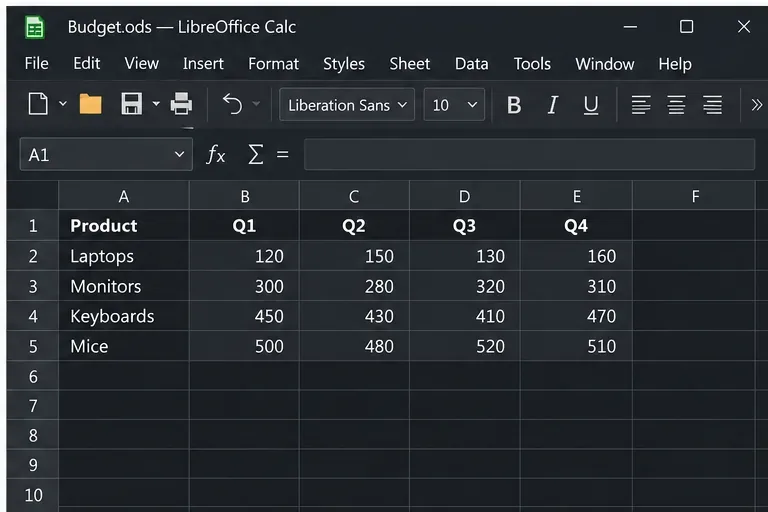Align cell contents right
Image resolution: width=768 pixels, height=512 pixels.
(712, 105)
